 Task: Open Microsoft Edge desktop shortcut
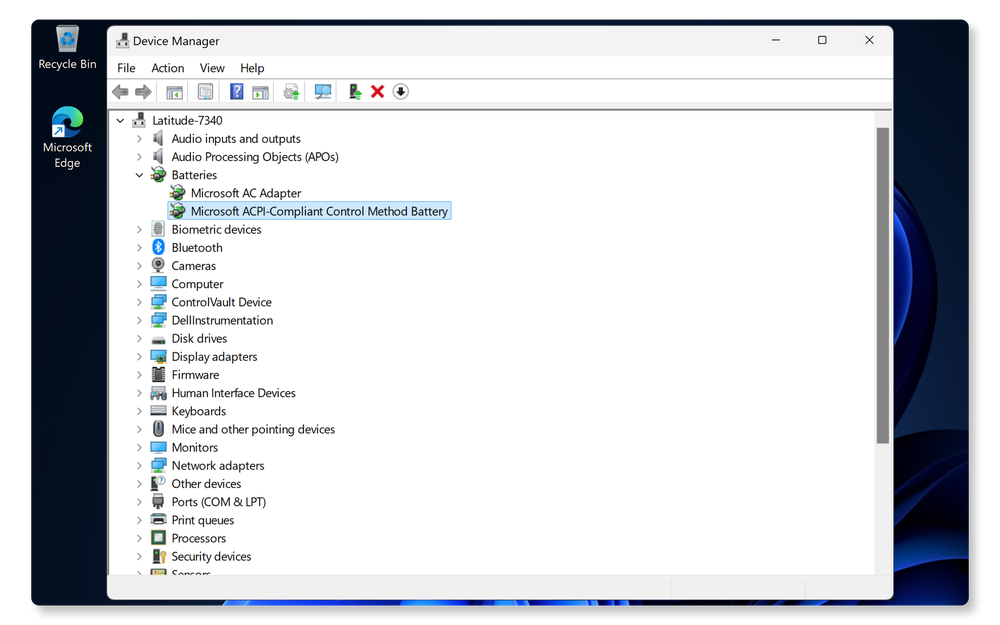click(x=67, y=138)
